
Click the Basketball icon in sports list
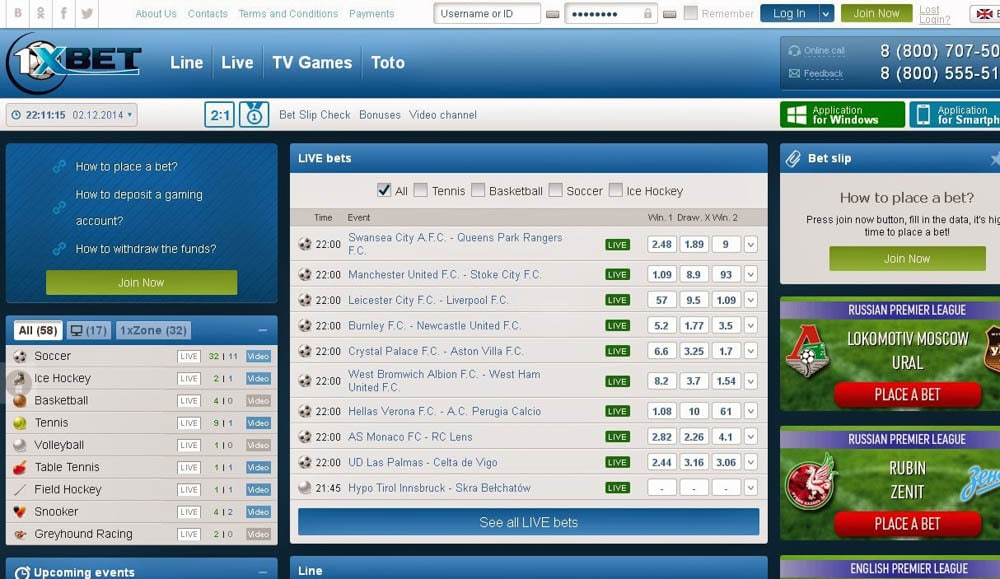tap(20, 400)
